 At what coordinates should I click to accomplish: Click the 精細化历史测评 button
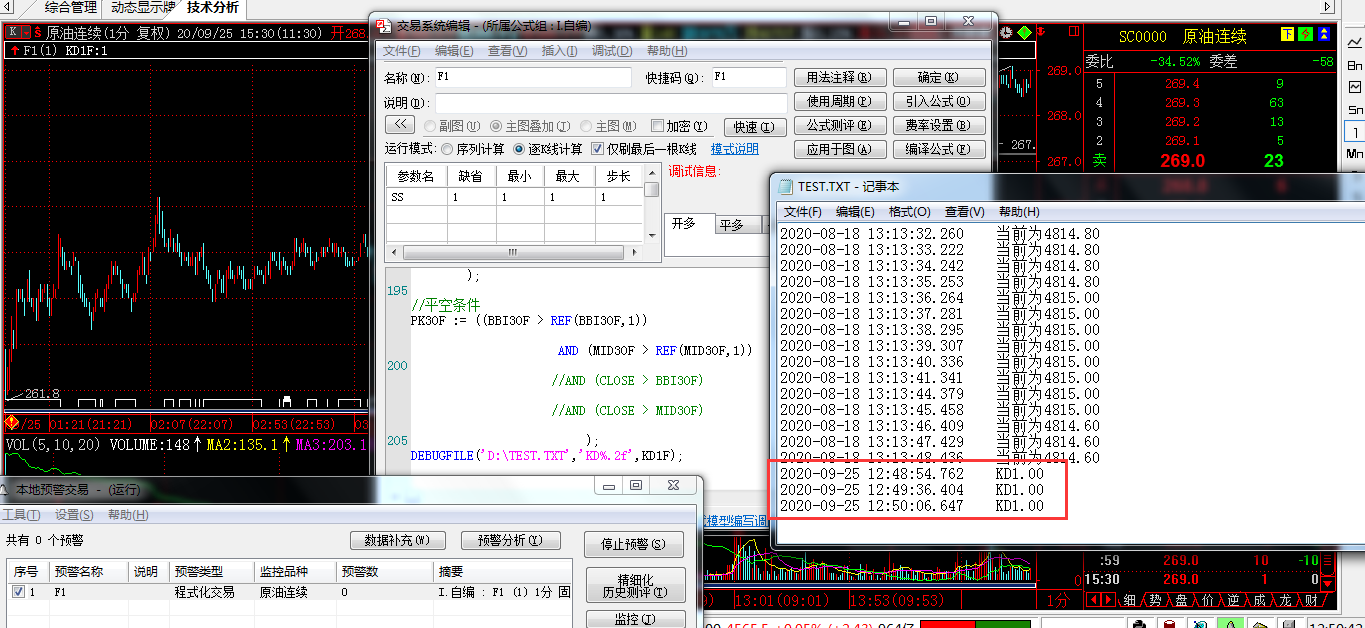635,586
